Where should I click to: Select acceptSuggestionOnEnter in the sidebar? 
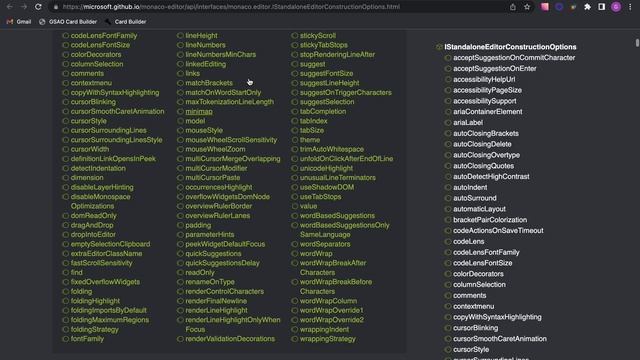[495, 69]
